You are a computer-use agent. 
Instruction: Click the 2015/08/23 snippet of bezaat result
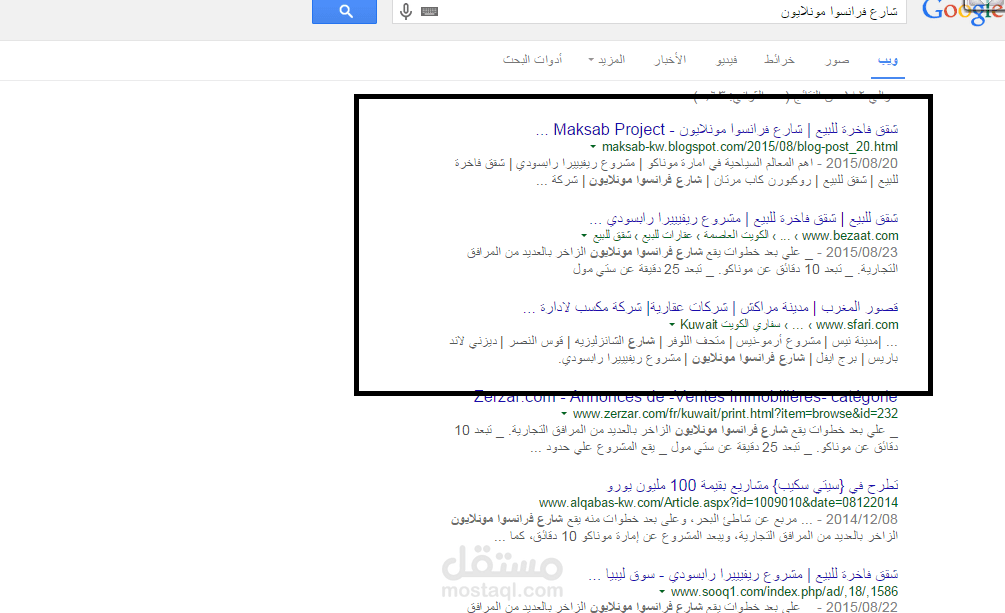point(683,261)
